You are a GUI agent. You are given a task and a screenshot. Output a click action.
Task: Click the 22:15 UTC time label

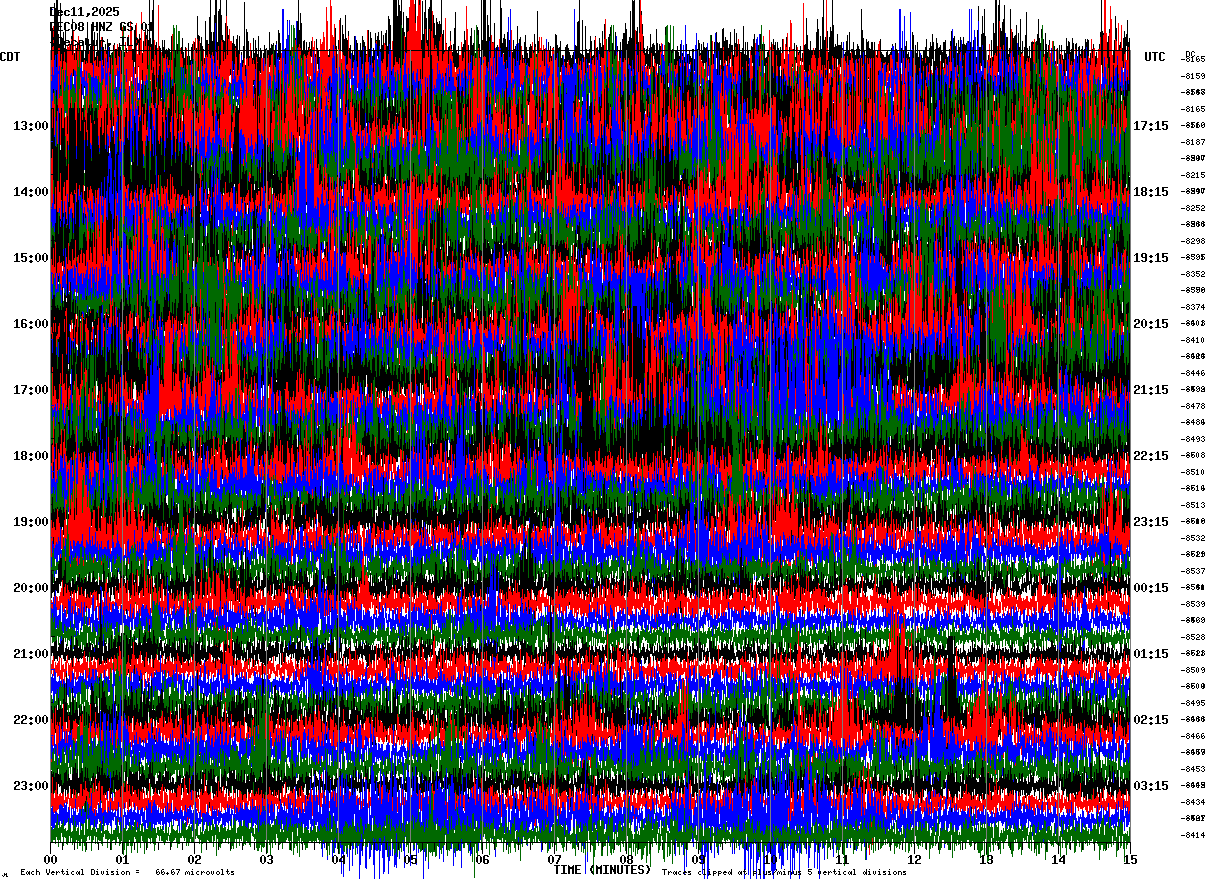point(1151,456)
